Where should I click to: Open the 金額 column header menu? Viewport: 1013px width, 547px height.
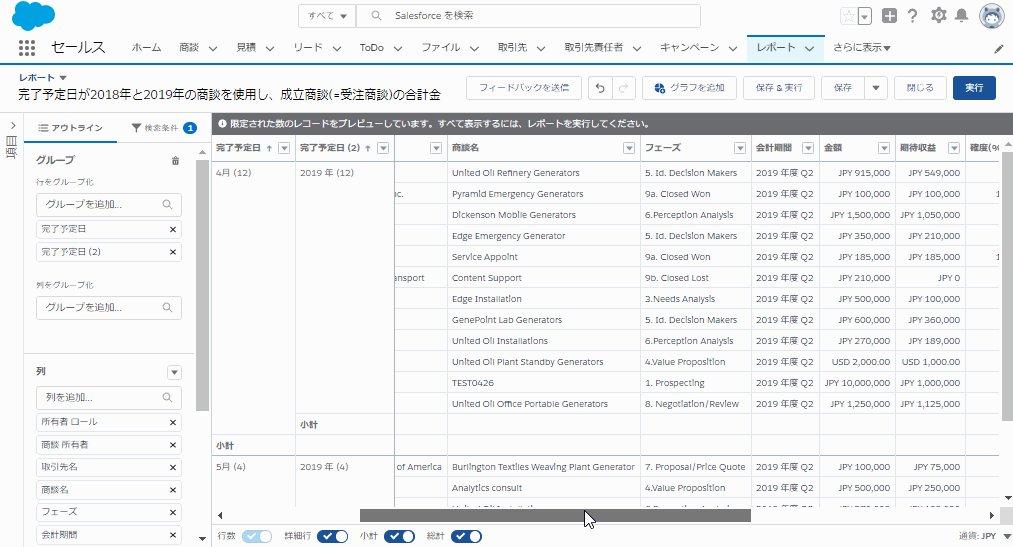[884, 149]
